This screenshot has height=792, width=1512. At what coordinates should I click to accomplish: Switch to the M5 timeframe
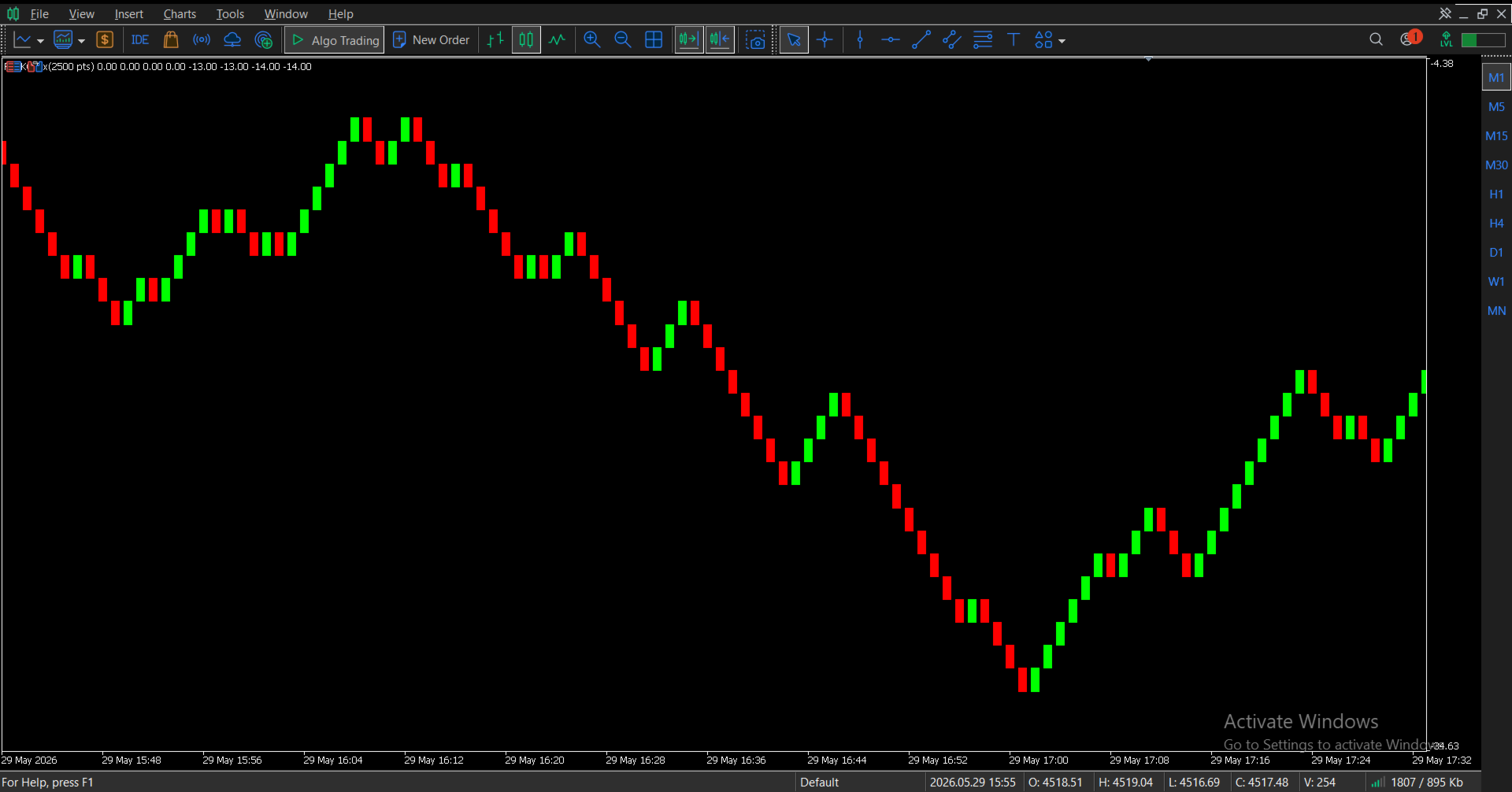point(1496,106)
